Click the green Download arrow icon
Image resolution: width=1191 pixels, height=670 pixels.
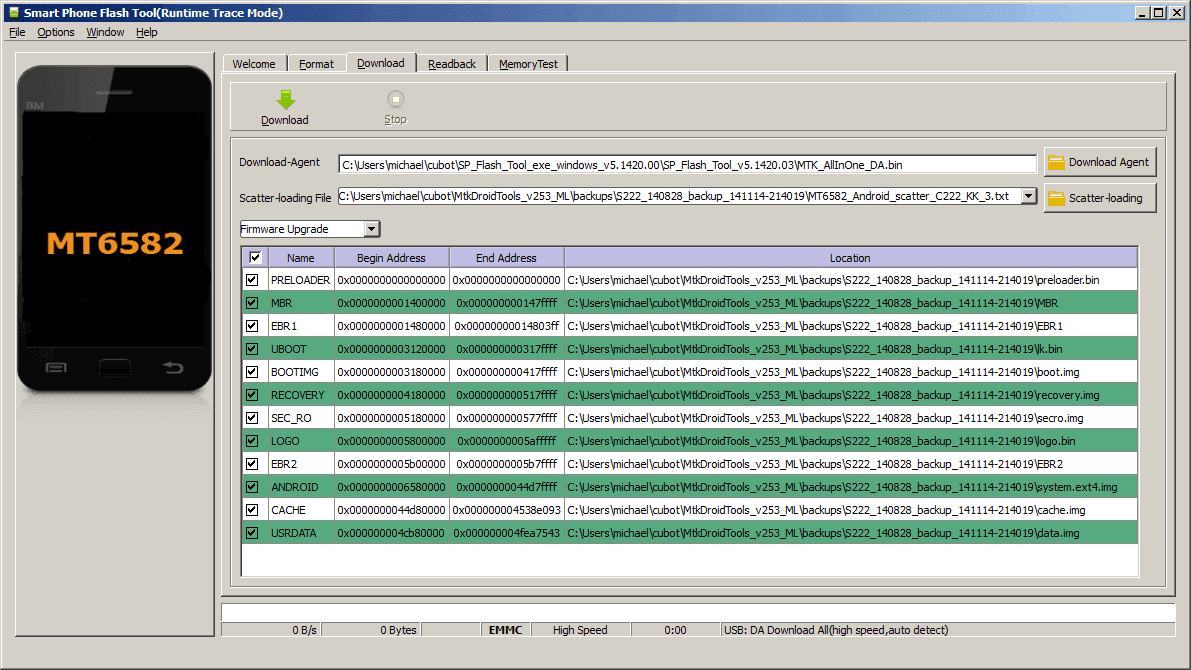(x=286, y=100)
